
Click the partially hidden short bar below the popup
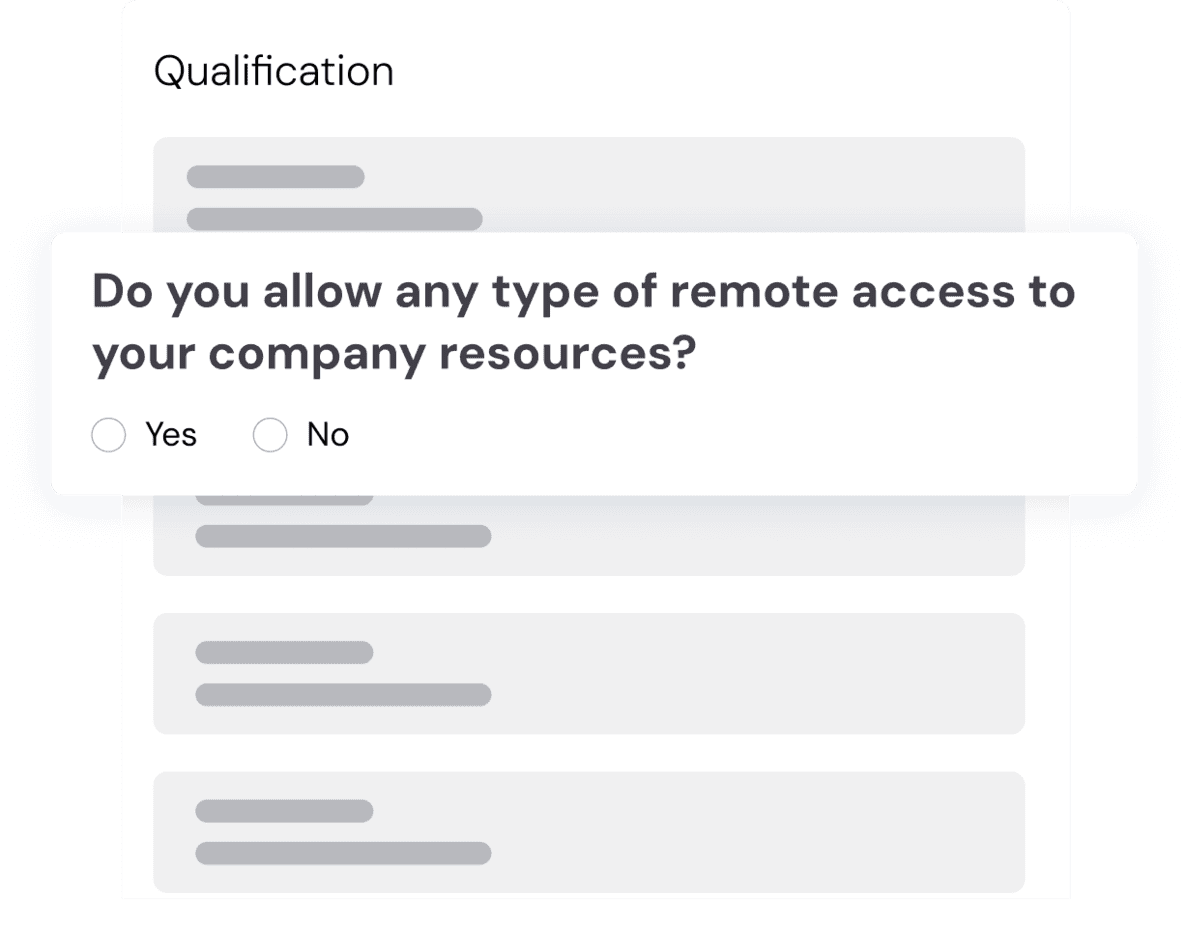284,499
